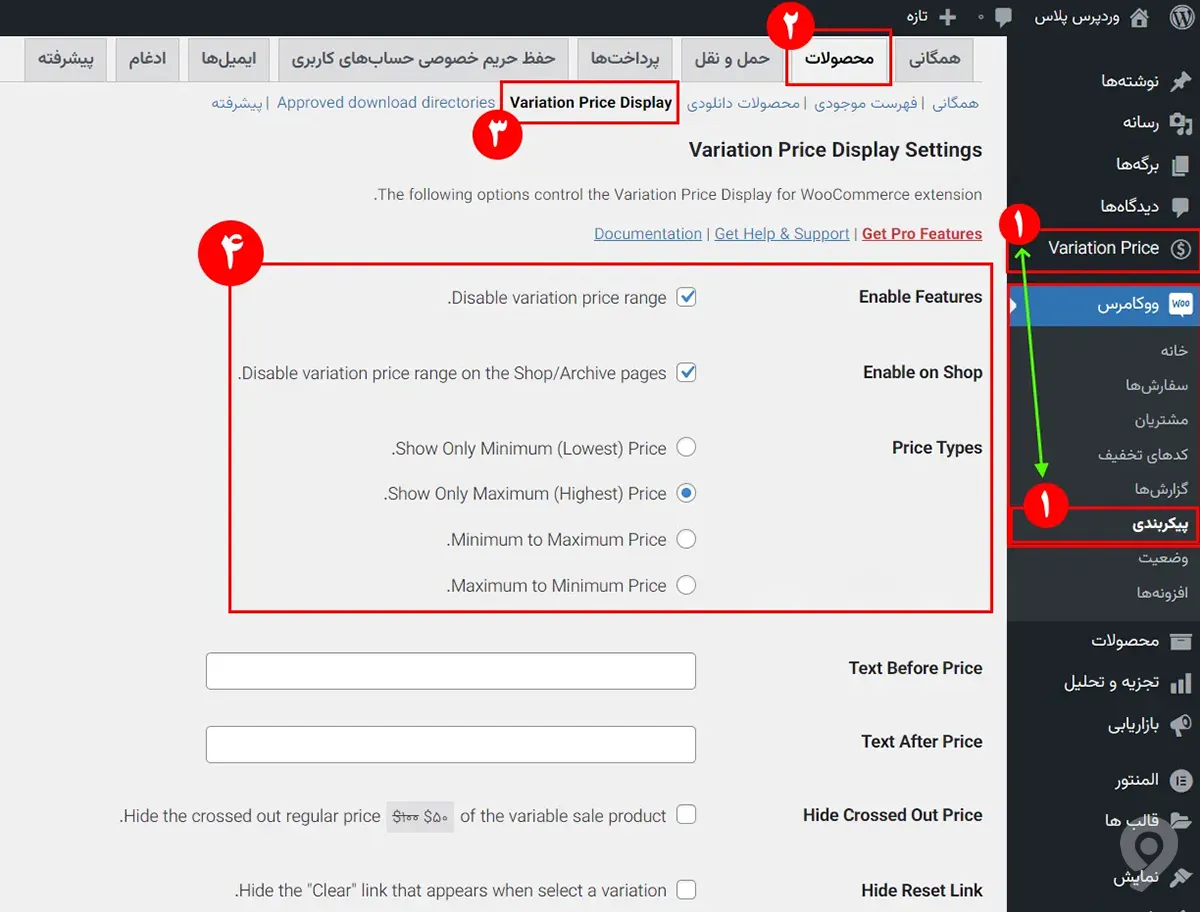Click the WordPress logo in the admin bar
Viewport: 1200px width, 912px height.
(x=1185, y=17)
